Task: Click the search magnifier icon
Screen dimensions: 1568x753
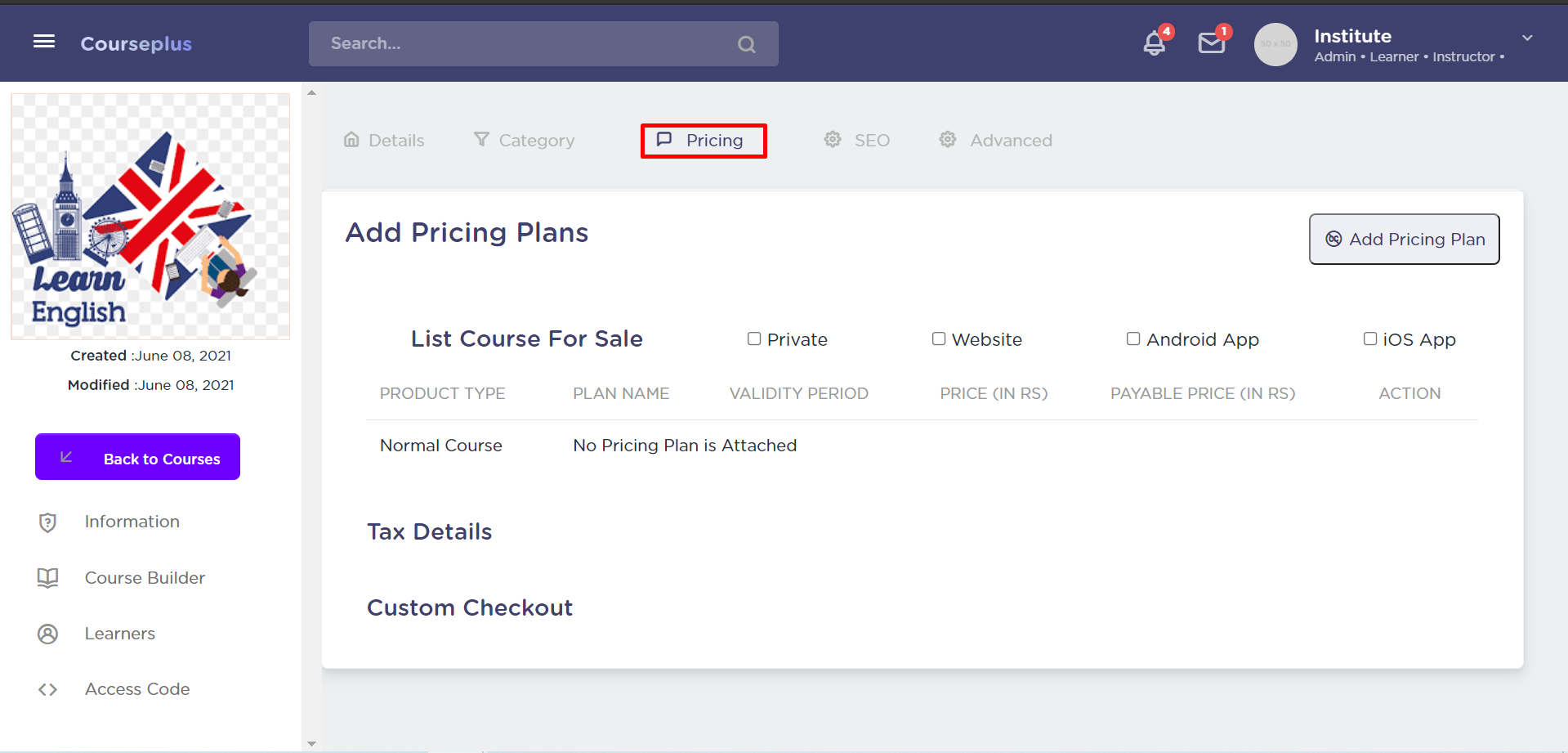Action: point(746,44)
